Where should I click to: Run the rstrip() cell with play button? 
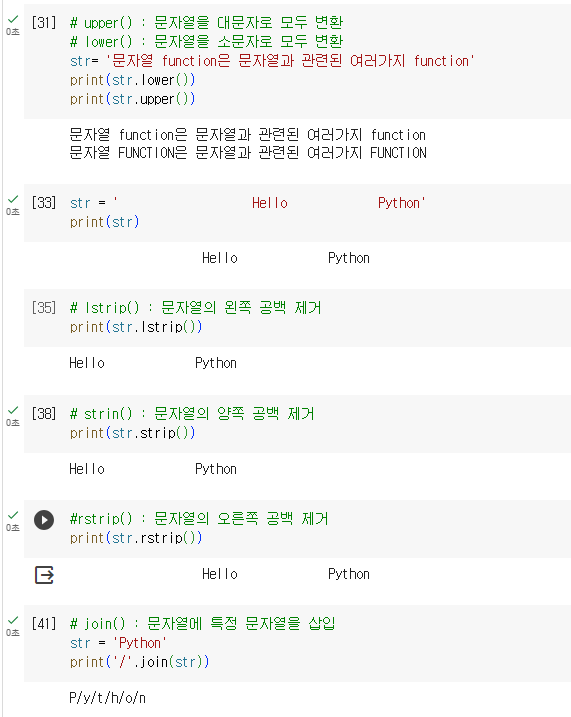(44, 520)
